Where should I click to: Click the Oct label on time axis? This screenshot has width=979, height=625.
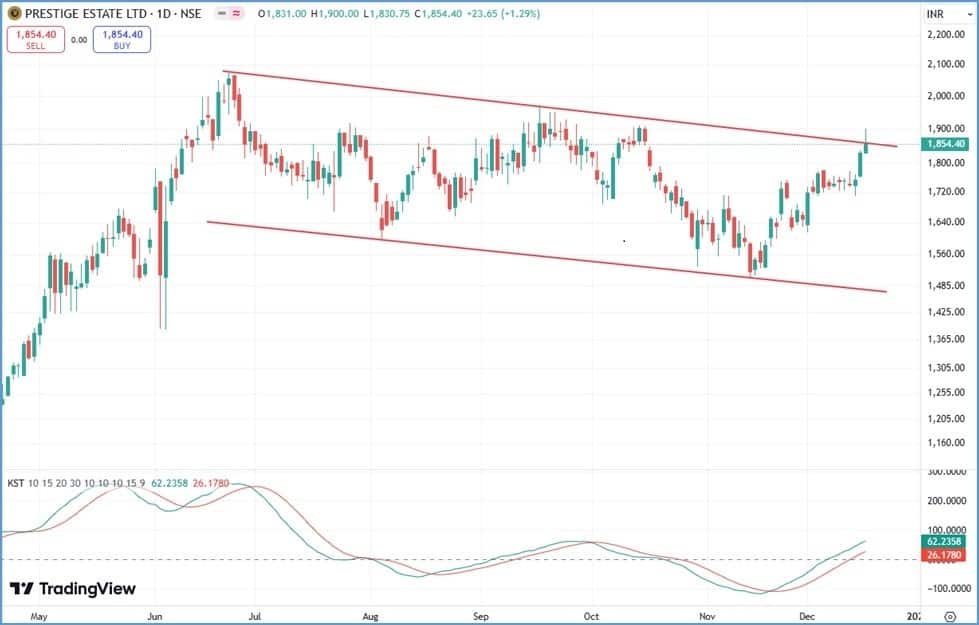click(591, 614)
